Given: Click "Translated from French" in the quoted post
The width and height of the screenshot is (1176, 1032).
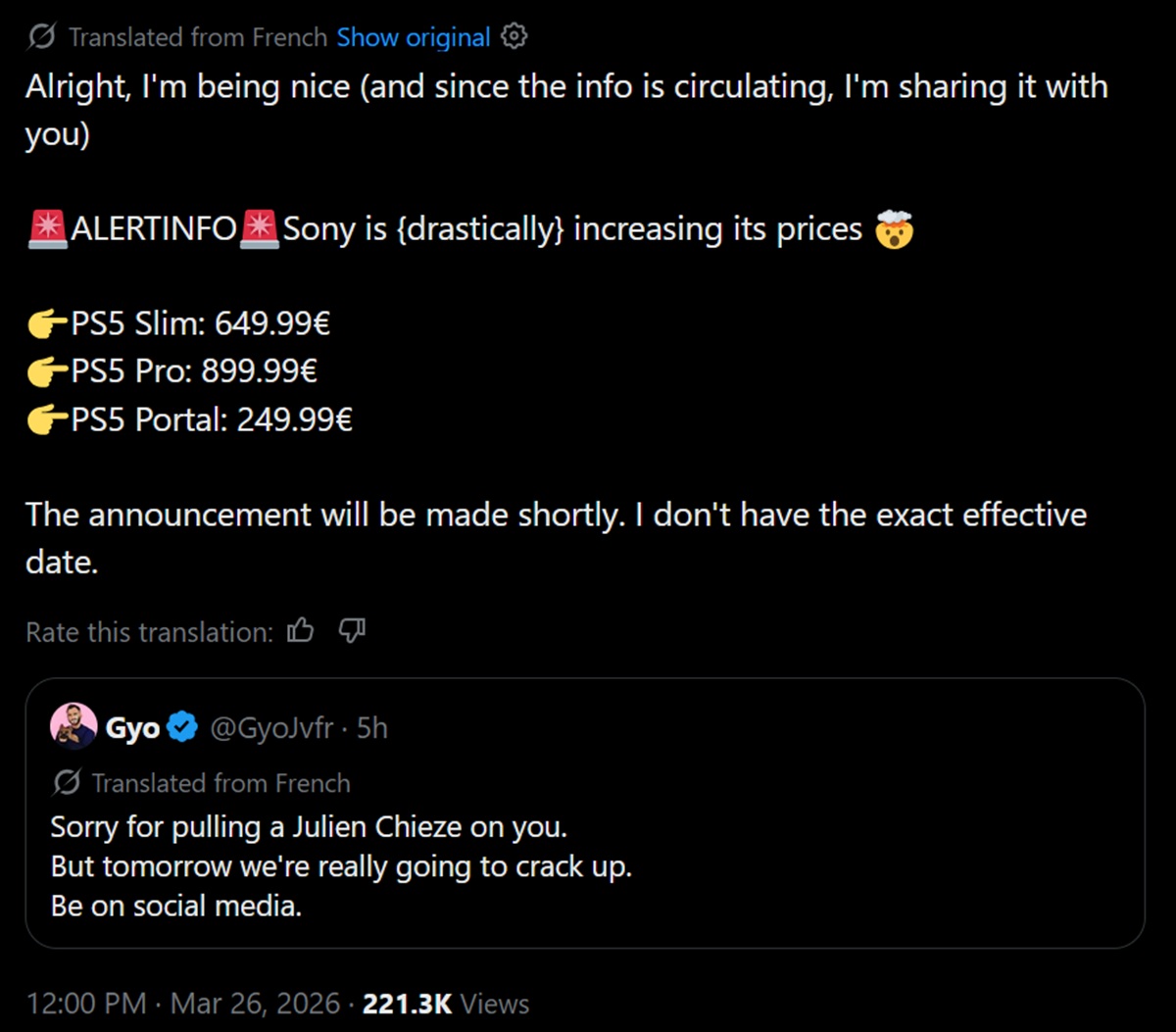Looking at the screenshot, I should pyautogui.click(x=220, y=783).
